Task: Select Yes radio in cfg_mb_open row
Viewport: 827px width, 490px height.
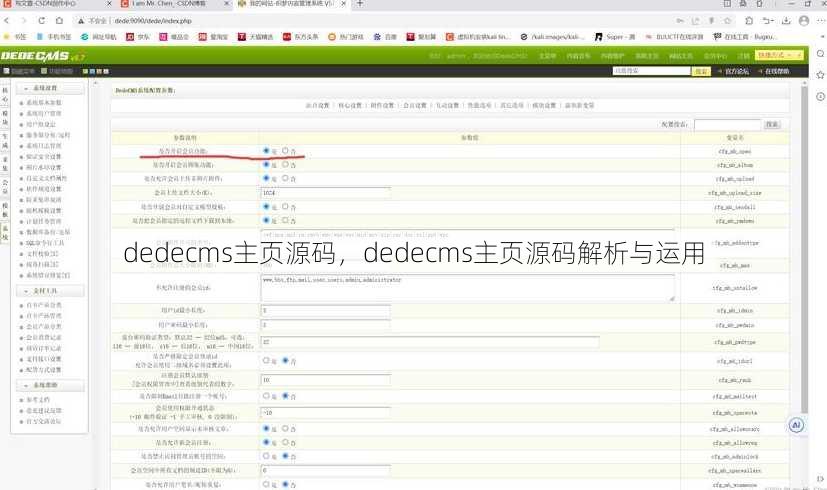Action: [266, 151]
